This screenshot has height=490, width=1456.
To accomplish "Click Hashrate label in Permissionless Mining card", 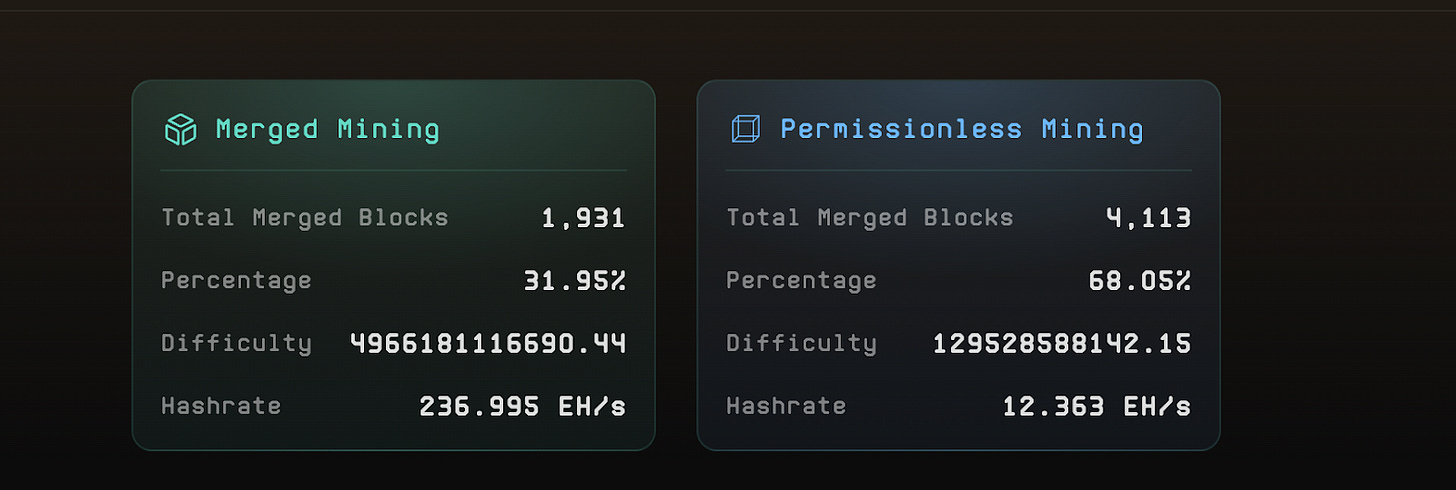I will pyautogui.click(x=786, y=406).
